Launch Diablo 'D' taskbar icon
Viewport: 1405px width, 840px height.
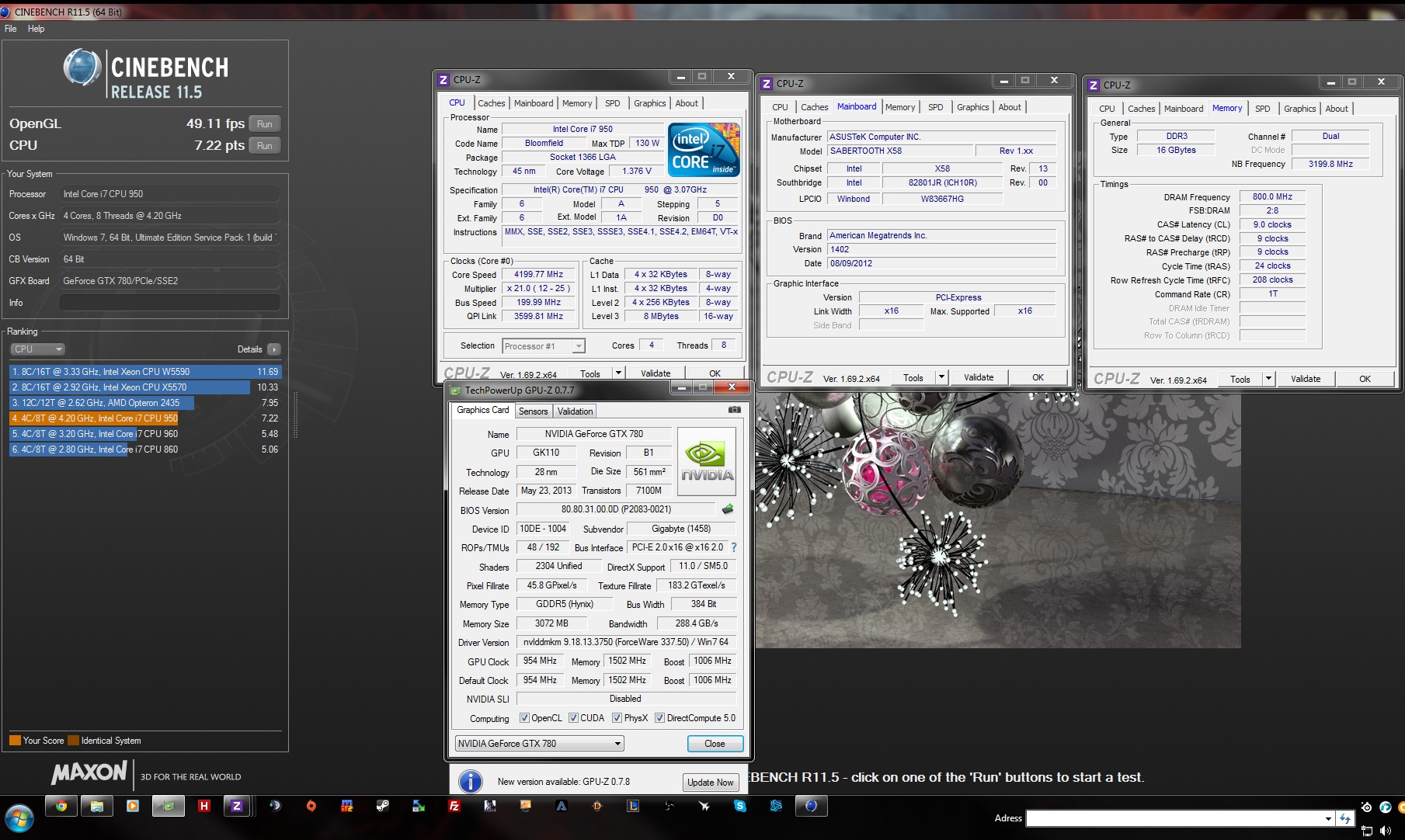click(x=597, y=807)
